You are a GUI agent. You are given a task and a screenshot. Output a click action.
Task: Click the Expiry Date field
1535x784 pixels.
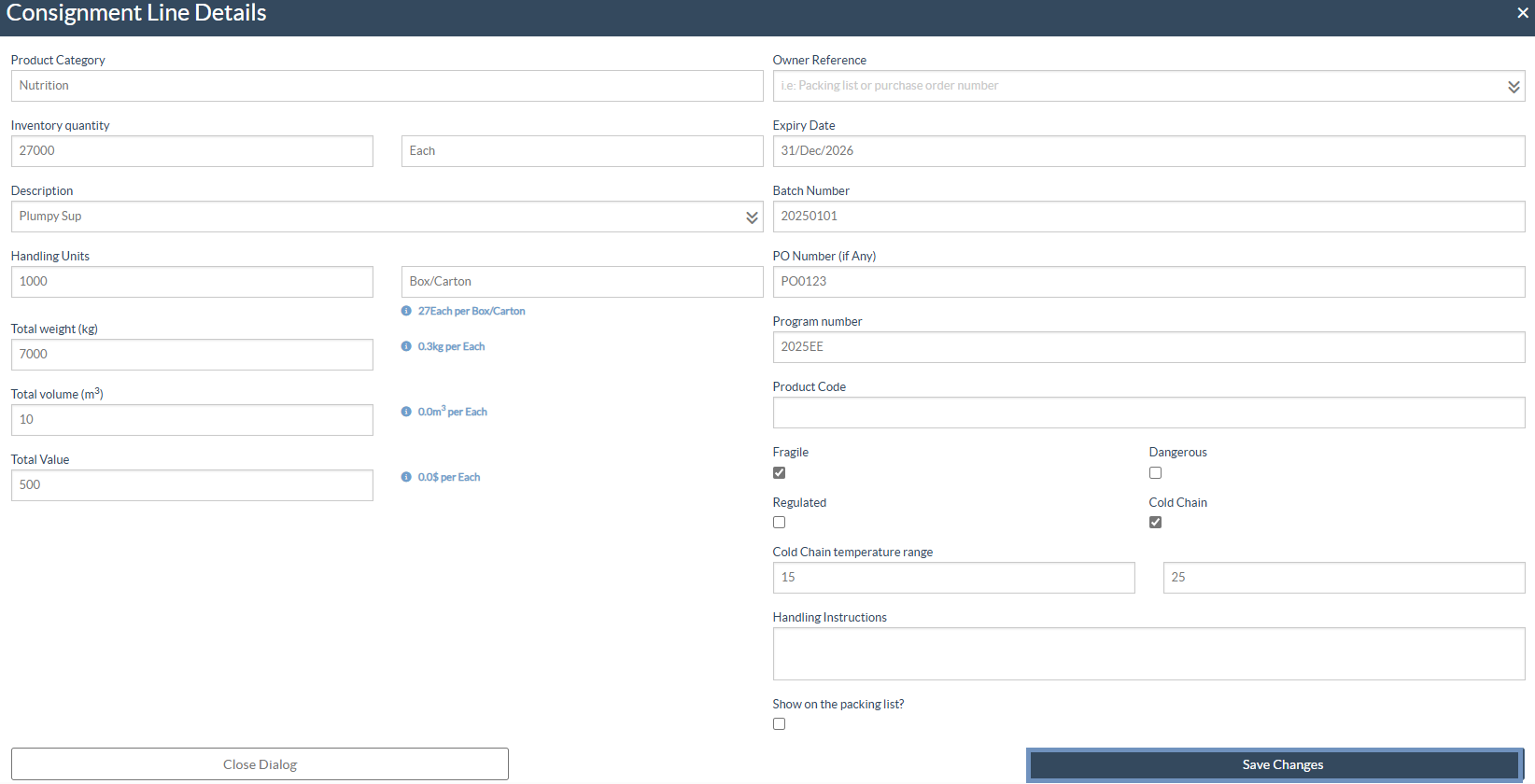[x=1148, y=151]
